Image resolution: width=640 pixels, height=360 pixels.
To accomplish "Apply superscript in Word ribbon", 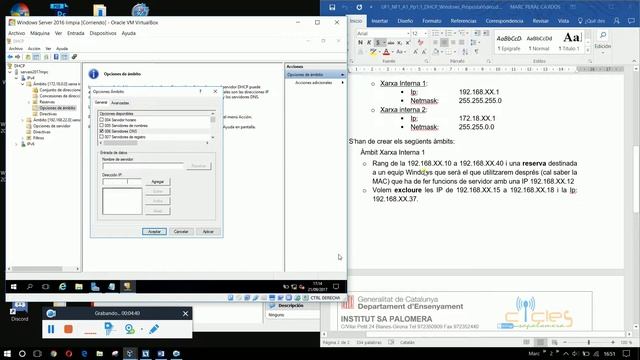I will coord(408,42).
